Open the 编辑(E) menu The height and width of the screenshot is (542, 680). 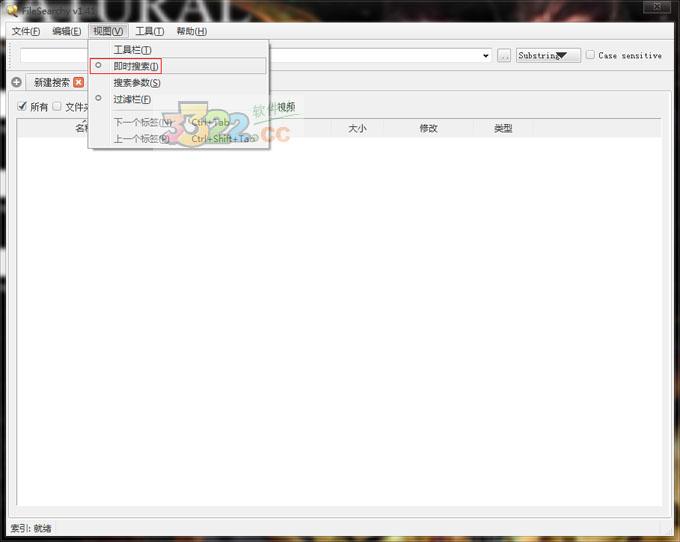click(66, 31)
